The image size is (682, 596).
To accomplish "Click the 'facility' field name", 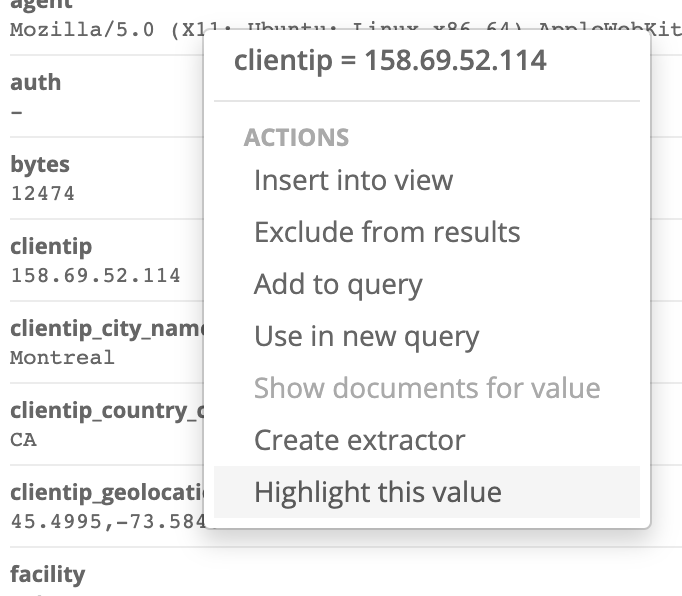I will [x=47, y=575].
